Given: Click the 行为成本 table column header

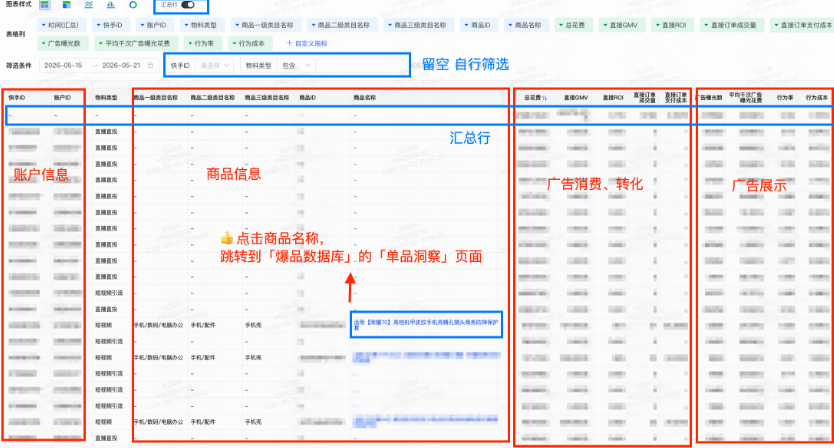Looking at the screenshot, I should click(x=816, y=98).
